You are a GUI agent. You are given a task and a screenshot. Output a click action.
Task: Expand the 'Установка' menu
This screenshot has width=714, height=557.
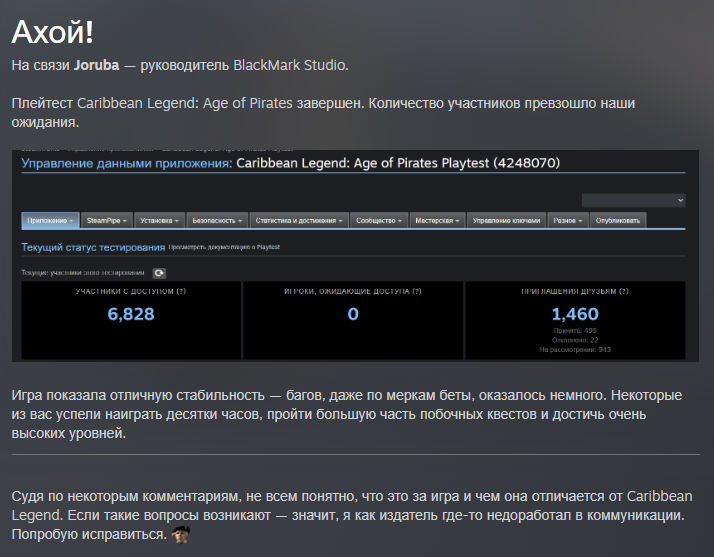[x=159, y=220]
